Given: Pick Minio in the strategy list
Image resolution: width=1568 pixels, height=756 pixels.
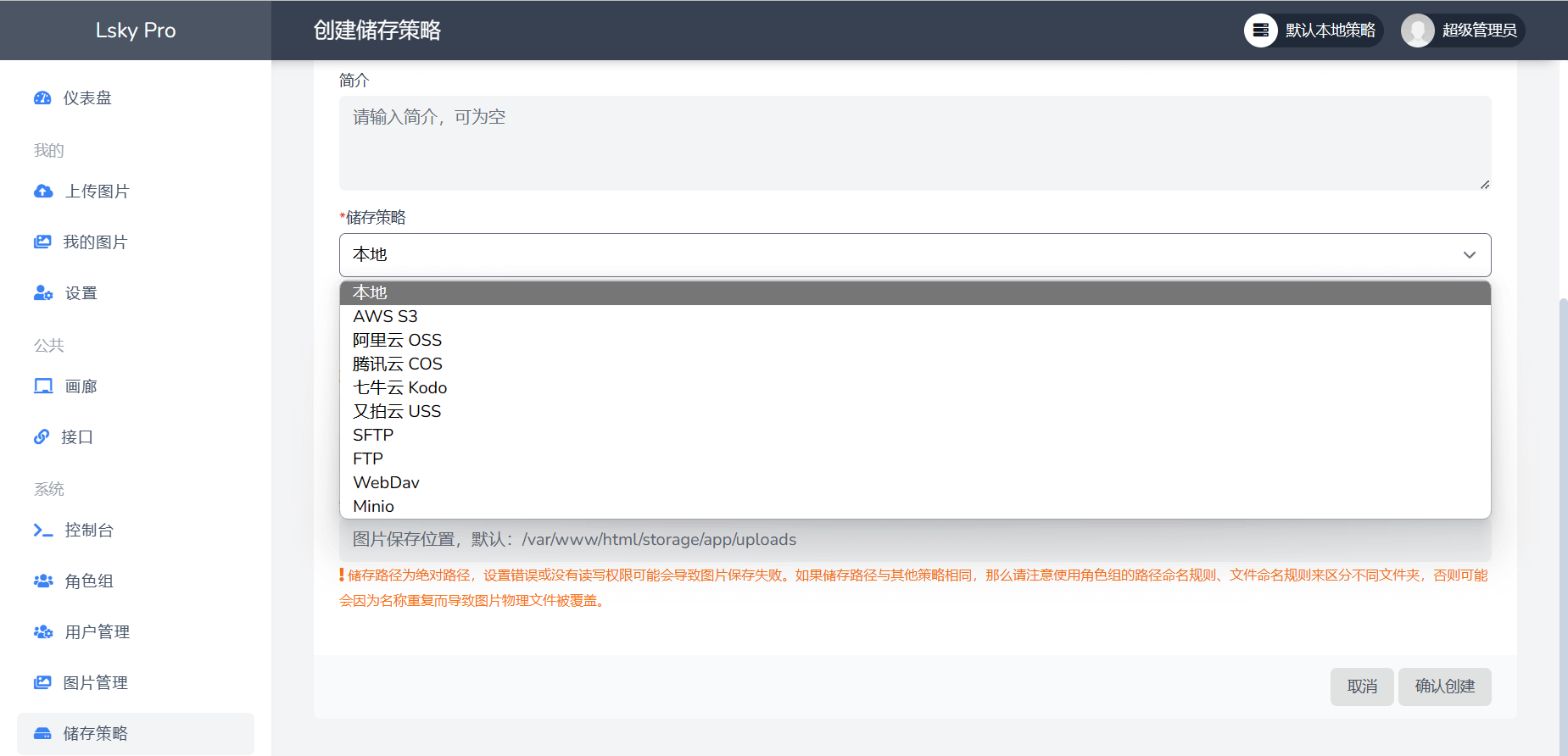Looking at the screenshot, I should pos(373,506).
